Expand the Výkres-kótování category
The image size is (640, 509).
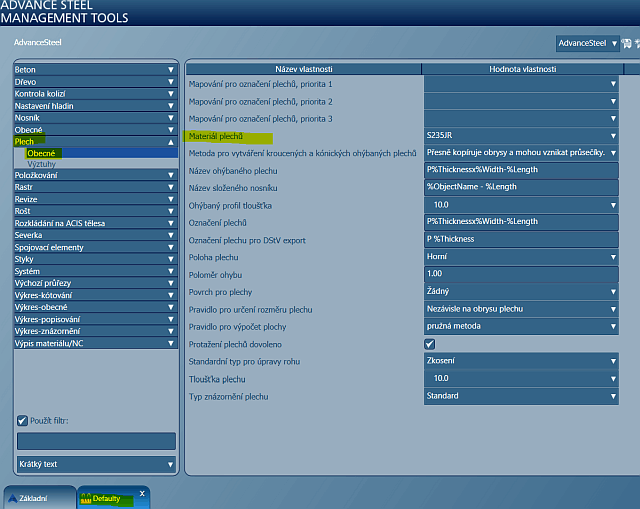point(96,295)
